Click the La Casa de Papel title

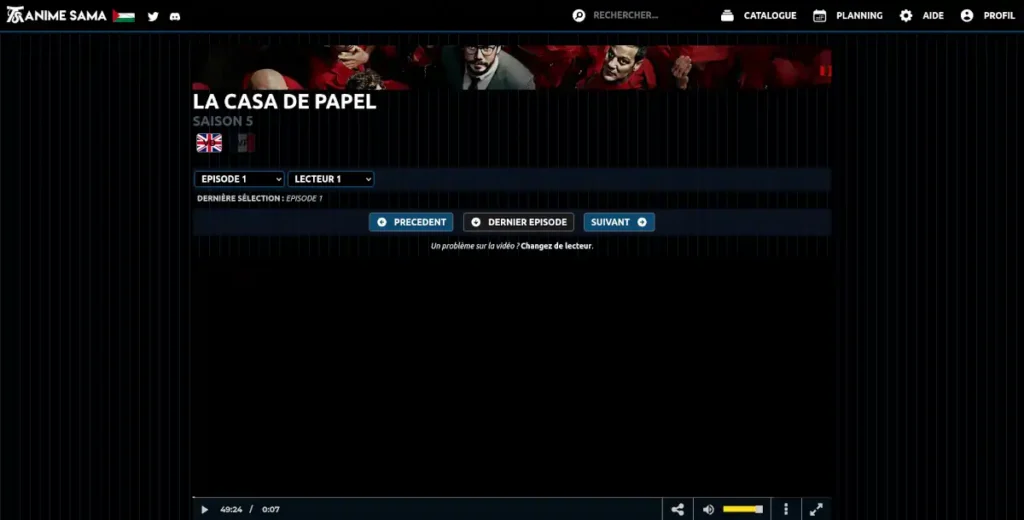pyautogui.click(x=285, y=102)
